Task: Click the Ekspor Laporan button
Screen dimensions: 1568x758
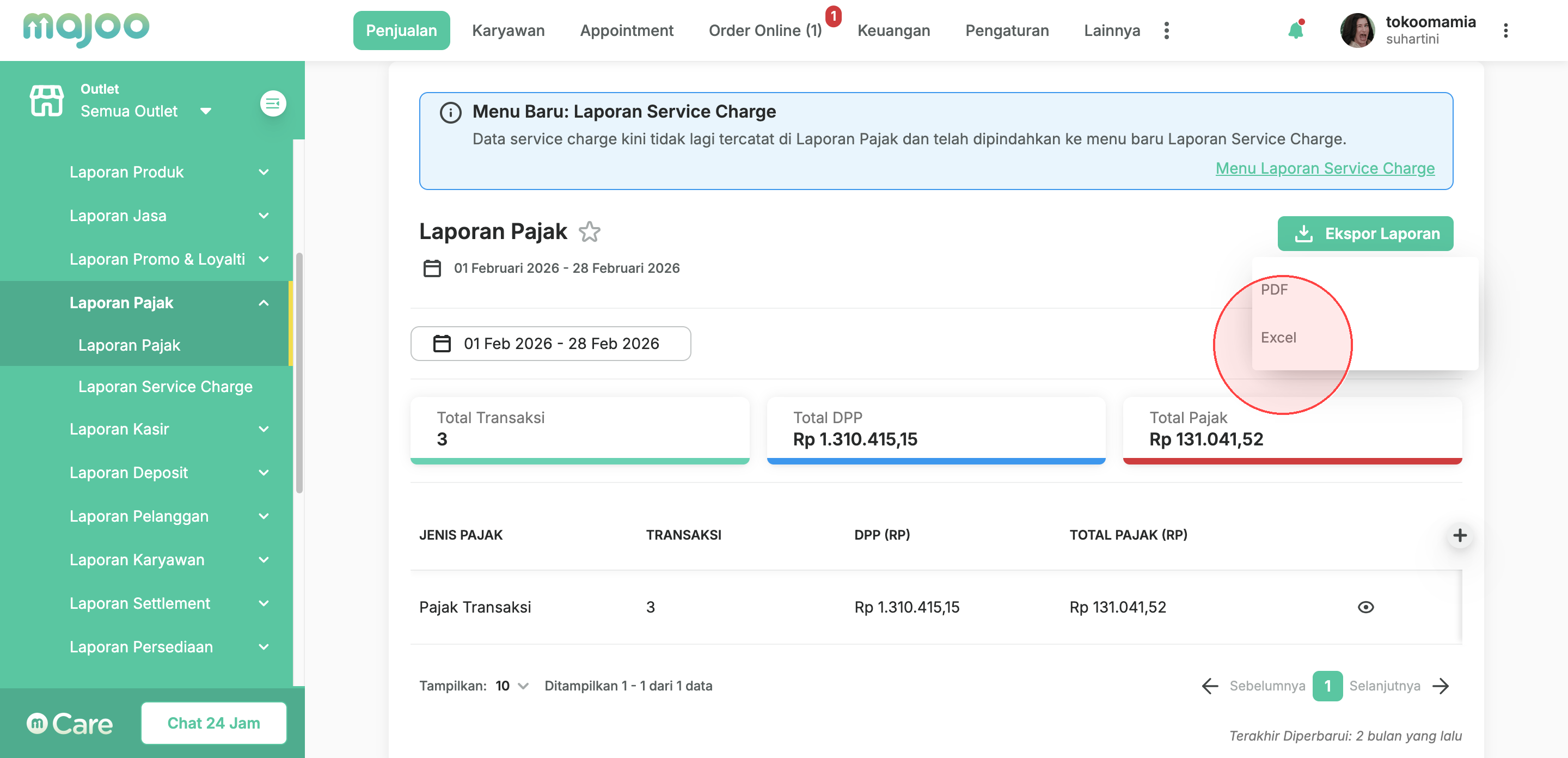Action: click(1365, 234)
